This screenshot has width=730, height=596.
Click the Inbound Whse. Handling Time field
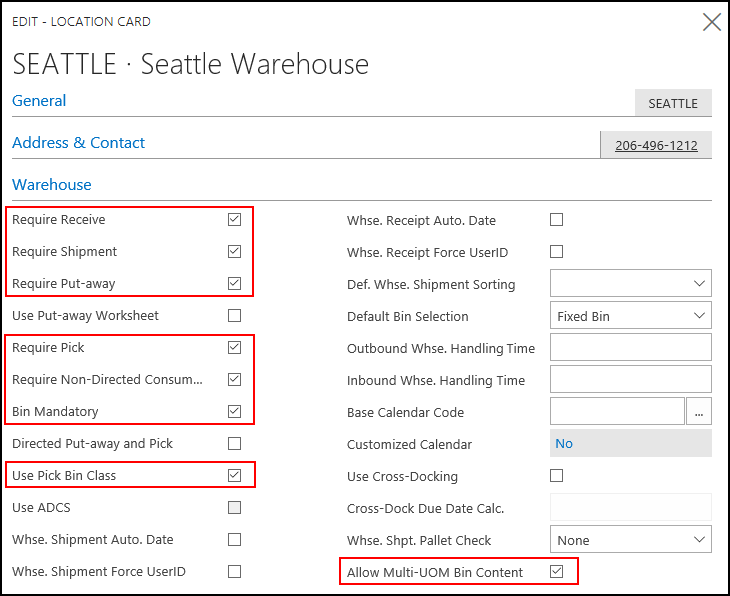[631, 380]
